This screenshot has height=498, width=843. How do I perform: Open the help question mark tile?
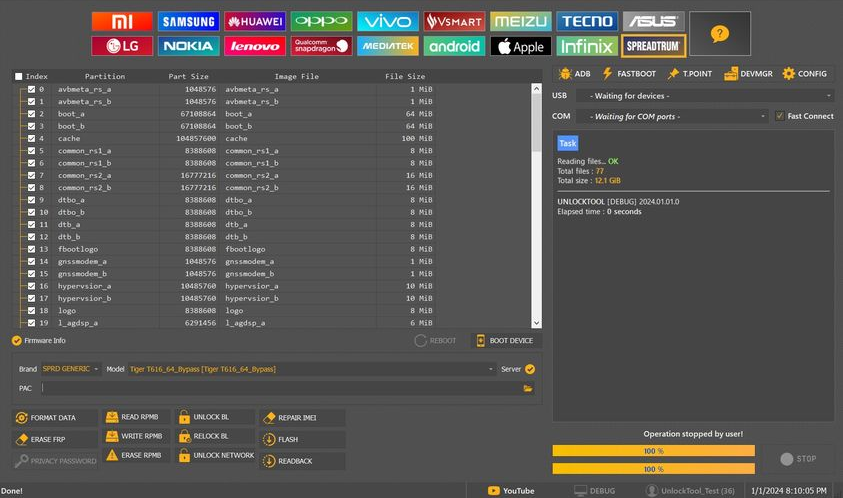pyautogui.click(x=720, y=34)
